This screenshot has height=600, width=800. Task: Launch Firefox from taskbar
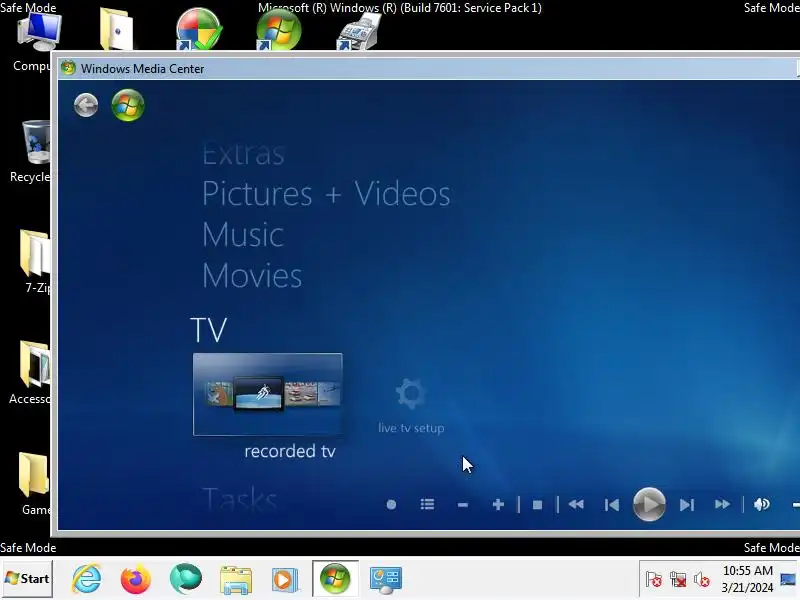click(136, 579)
